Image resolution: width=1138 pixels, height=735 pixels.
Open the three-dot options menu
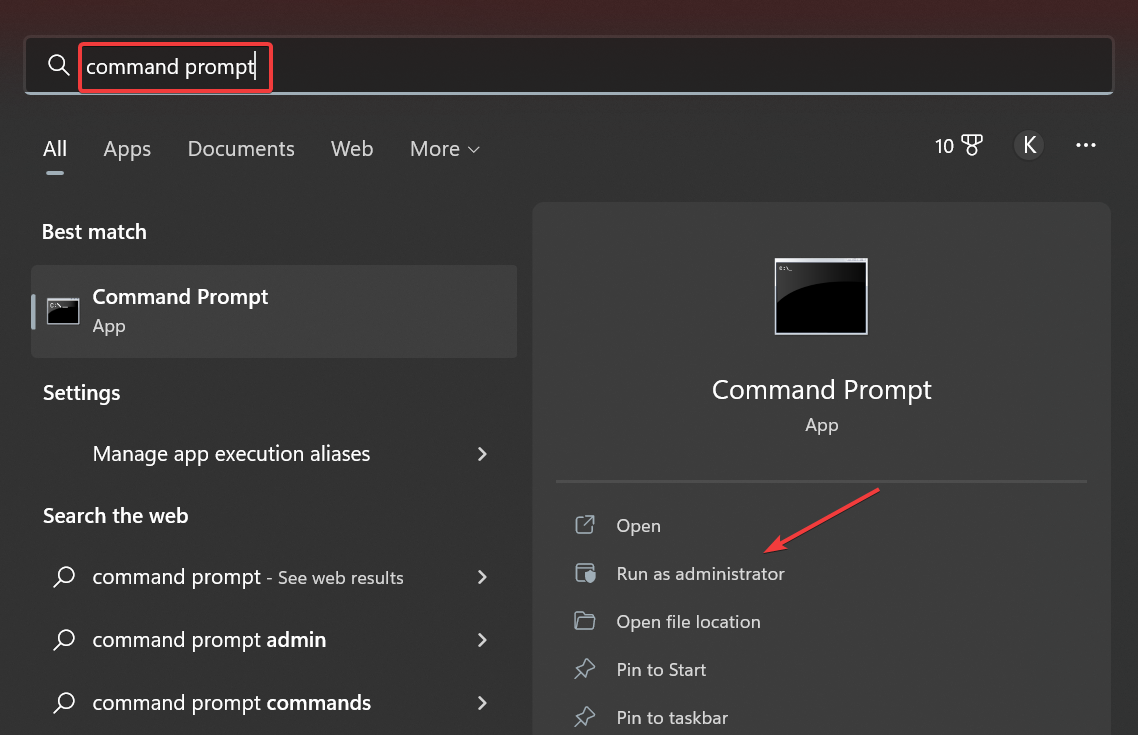pyautogui.click(x=1086, y=146)
